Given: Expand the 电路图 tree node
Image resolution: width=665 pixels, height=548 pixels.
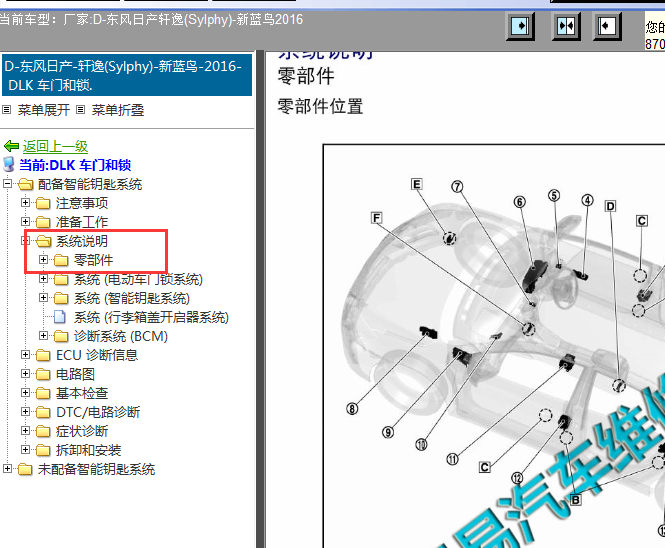Looking at the screenshot, I should coord(25,373).
